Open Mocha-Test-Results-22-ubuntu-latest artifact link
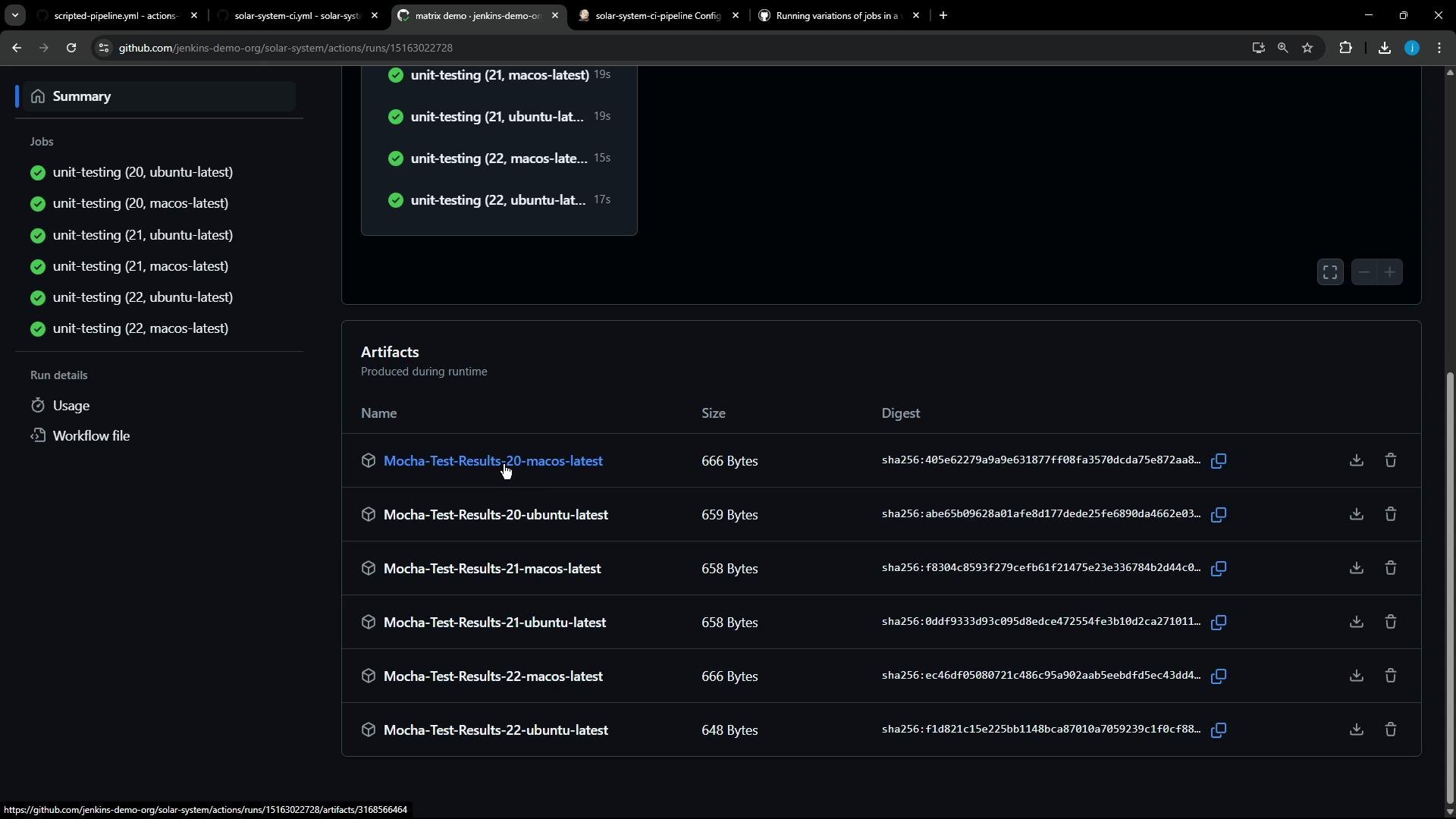The image size is (1456, 819). pyautogui.click(x=496, y=730)
